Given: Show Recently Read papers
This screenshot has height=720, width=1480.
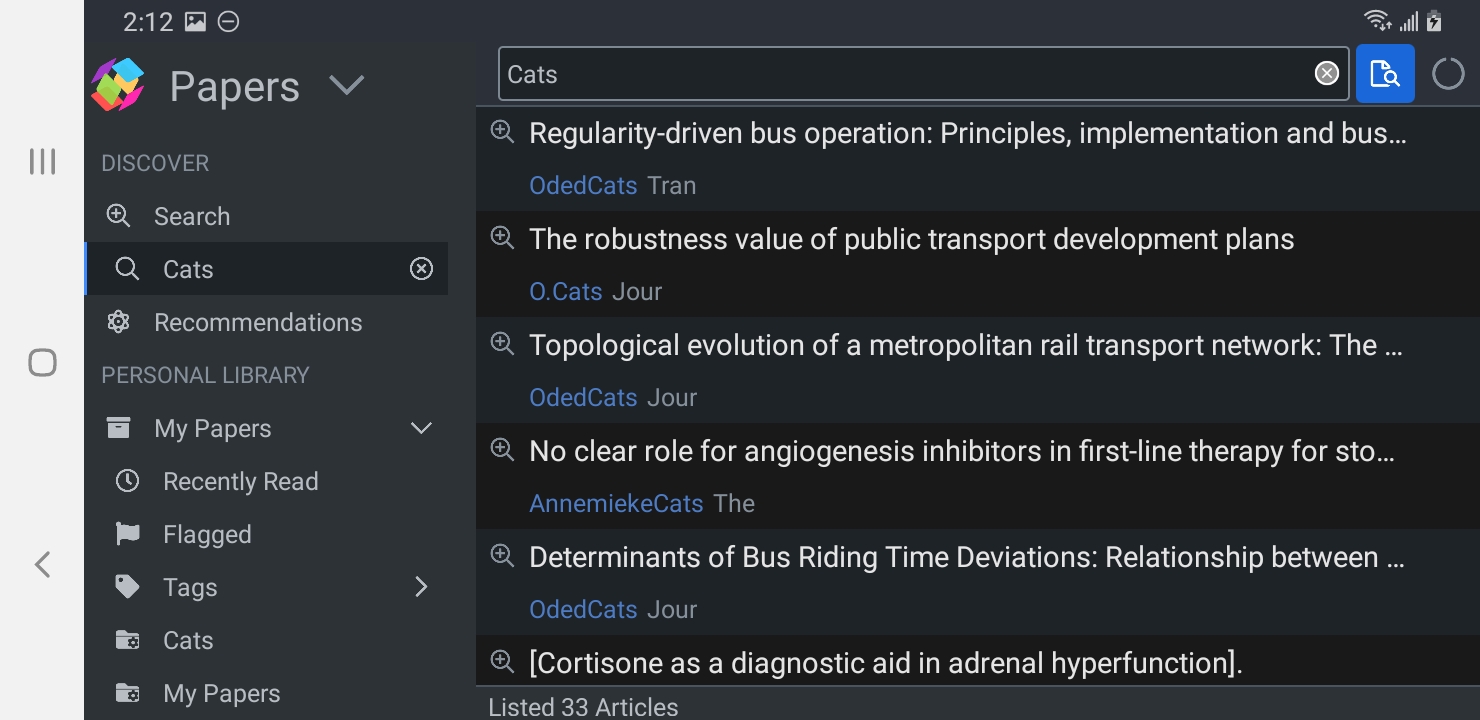Looking at the screenshot, I should click(x=240, y=481).
